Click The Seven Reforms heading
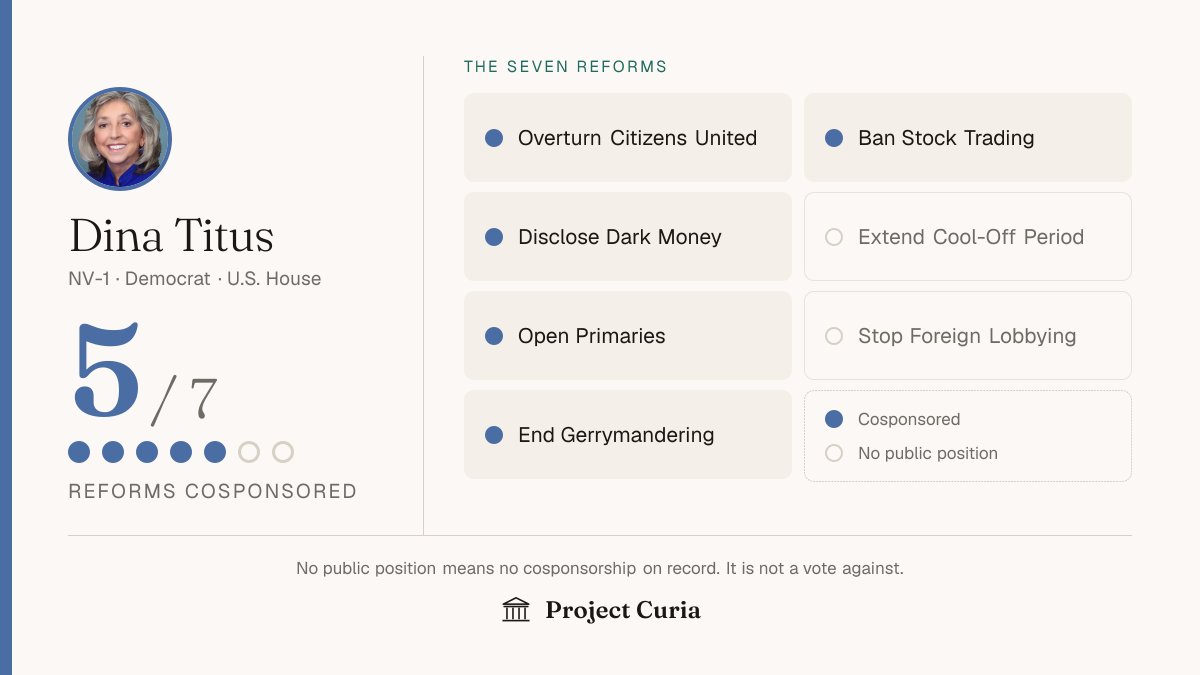Viewport: 1200px width, 675px height. click(x=566, y=67)
